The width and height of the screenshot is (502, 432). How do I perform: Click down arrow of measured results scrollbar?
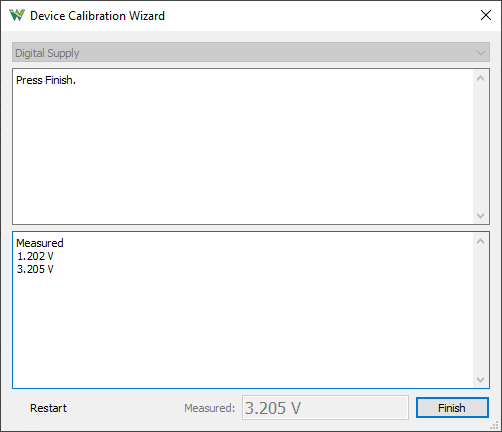coord(480,380)
